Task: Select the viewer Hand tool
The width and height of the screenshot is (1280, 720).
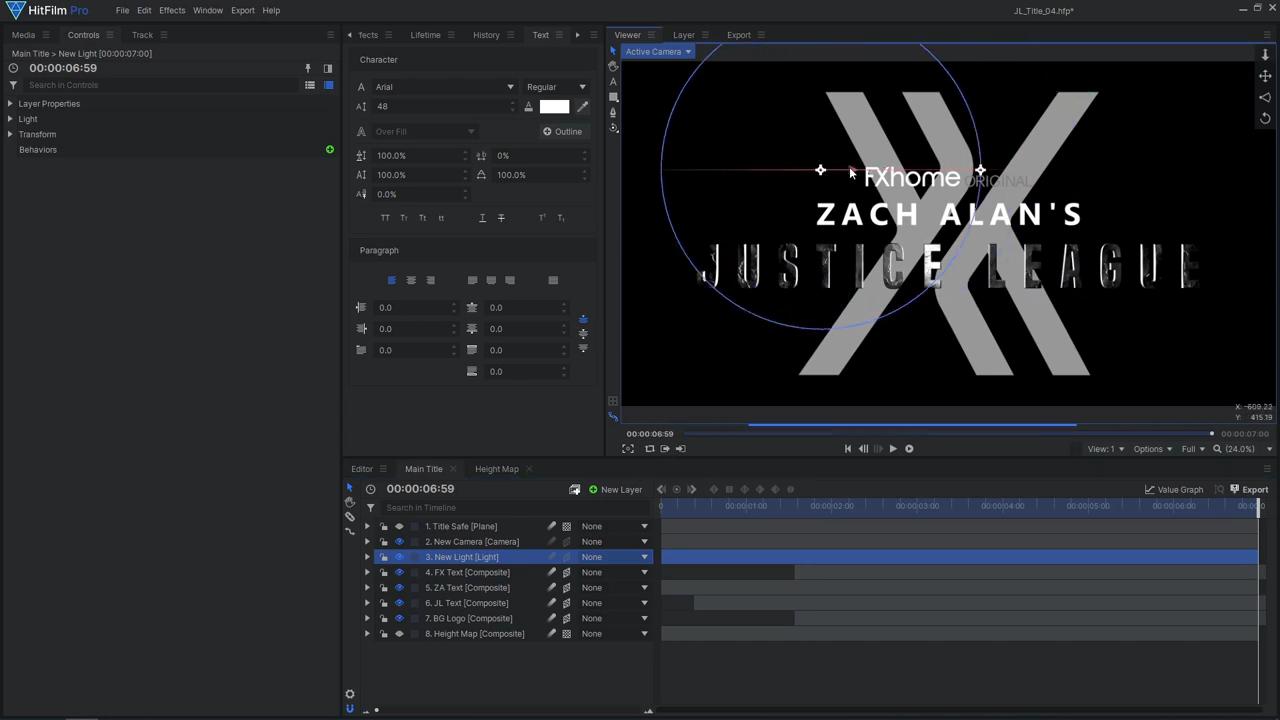Action: coord(613,67)
